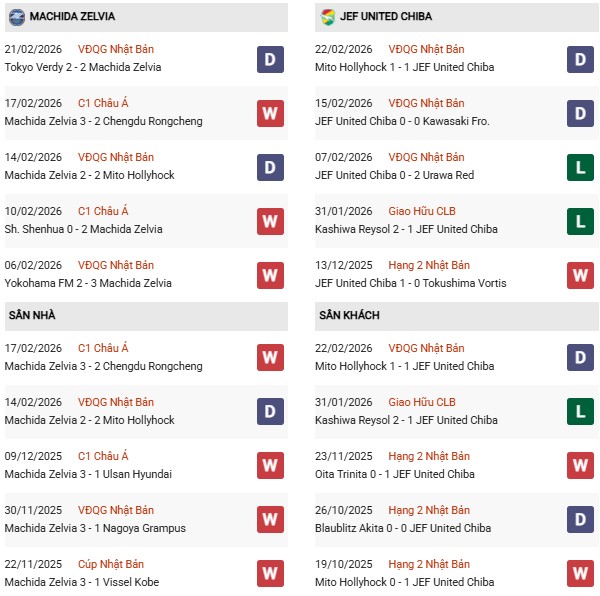Click the D badge for Kawasaki Fro. match

tap(580, 113)
